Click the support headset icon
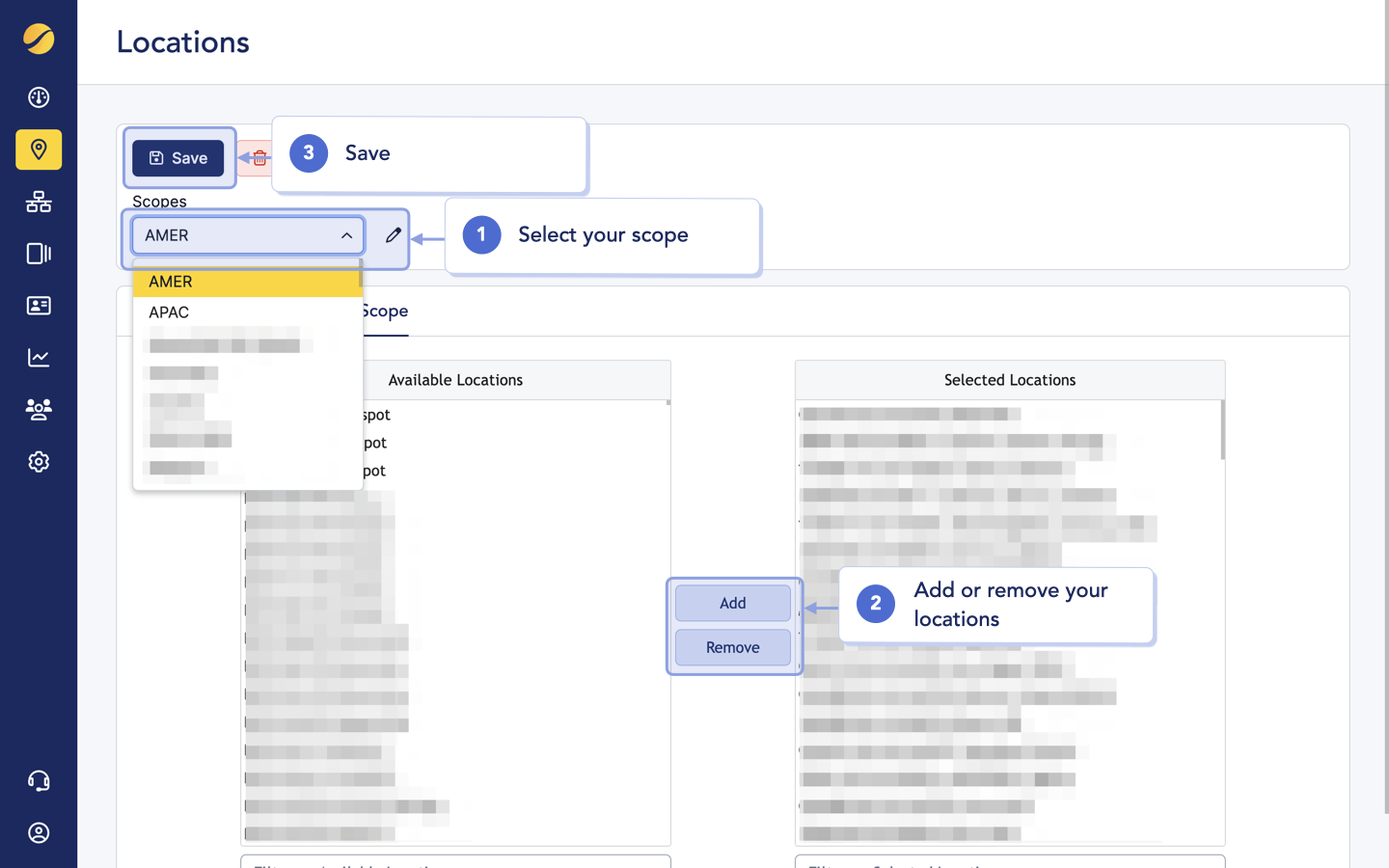Image resolution: width=1389 pixels, height=868 pixels. pyautogui.click(x=39, y=781)
